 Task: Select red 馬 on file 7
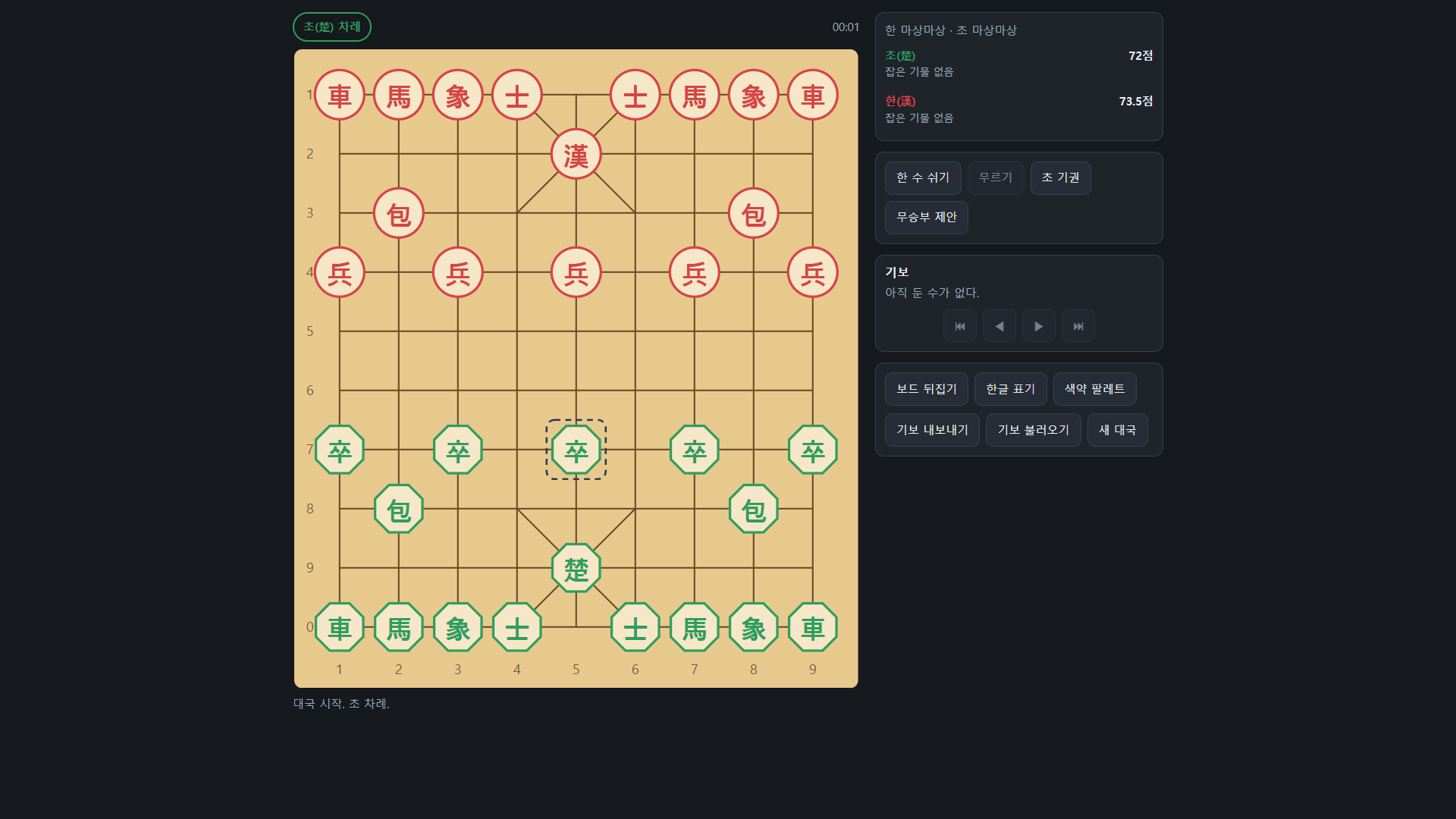(x=694, y=96)
